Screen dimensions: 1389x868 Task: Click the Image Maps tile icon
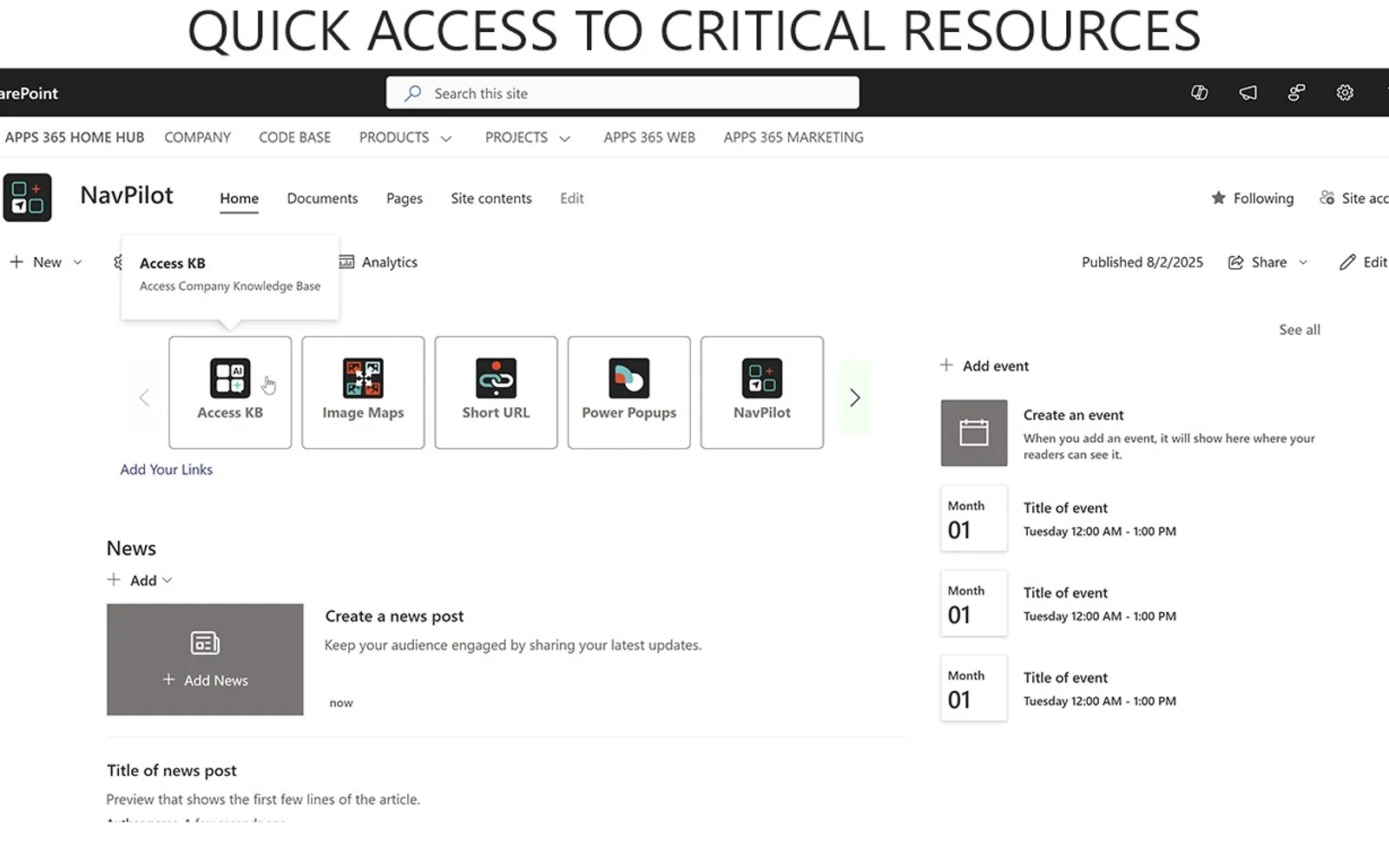point(363,378)
